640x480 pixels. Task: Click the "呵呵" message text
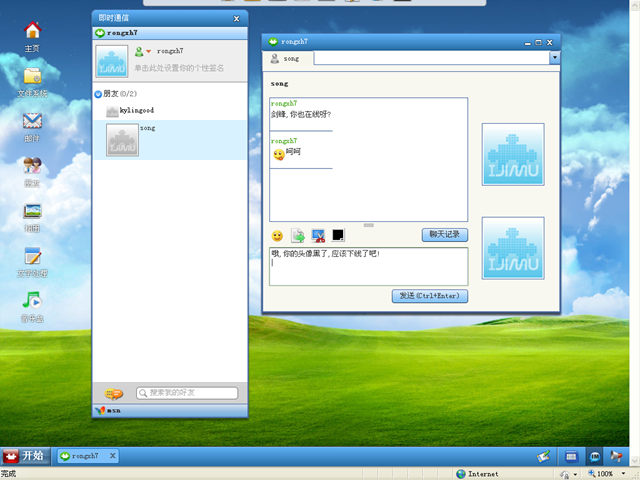pos(293,152)
